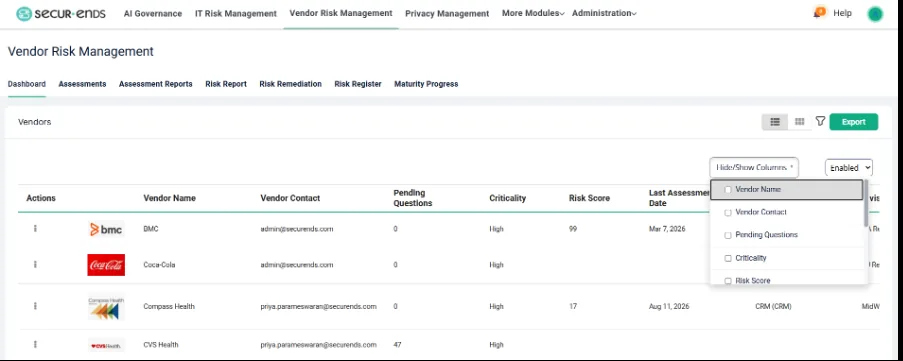Select the Assessment Reports tab
The height and width of the screenshot is (361, 903).
pos(155,84)
